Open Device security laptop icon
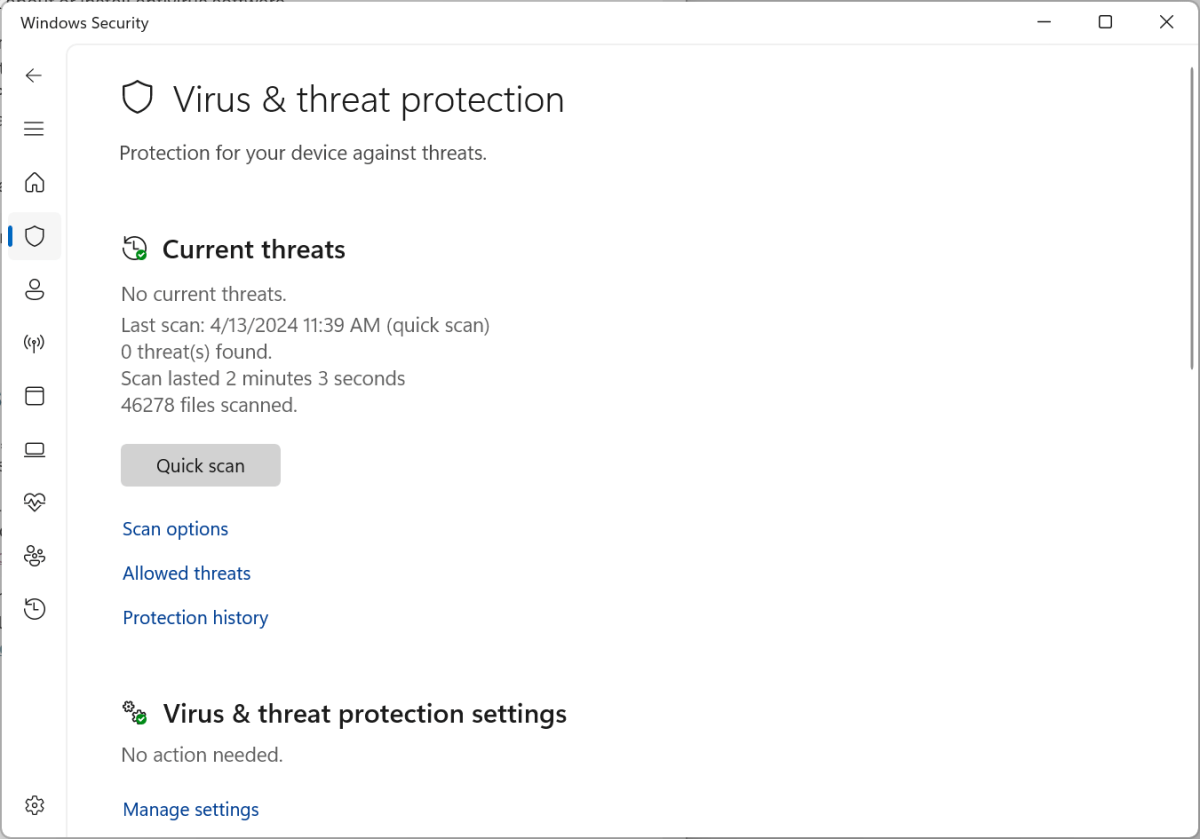The width and height of the screenshot is (1200, 839). (35, 449)
